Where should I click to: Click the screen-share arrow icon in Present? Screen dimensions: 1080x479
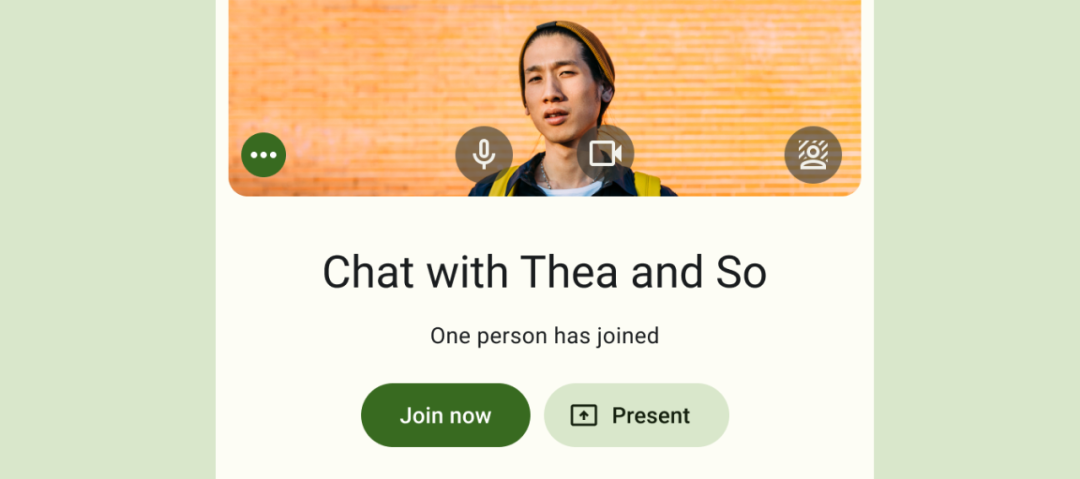coord(583,416)
